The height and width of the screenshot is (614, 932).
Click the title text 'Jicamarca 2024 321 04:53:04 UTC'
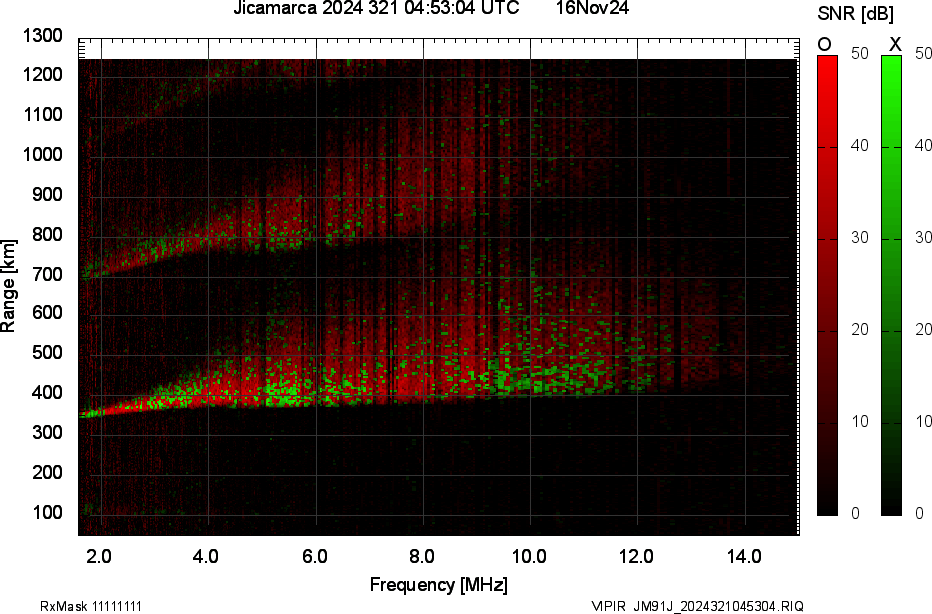point(376,8)
